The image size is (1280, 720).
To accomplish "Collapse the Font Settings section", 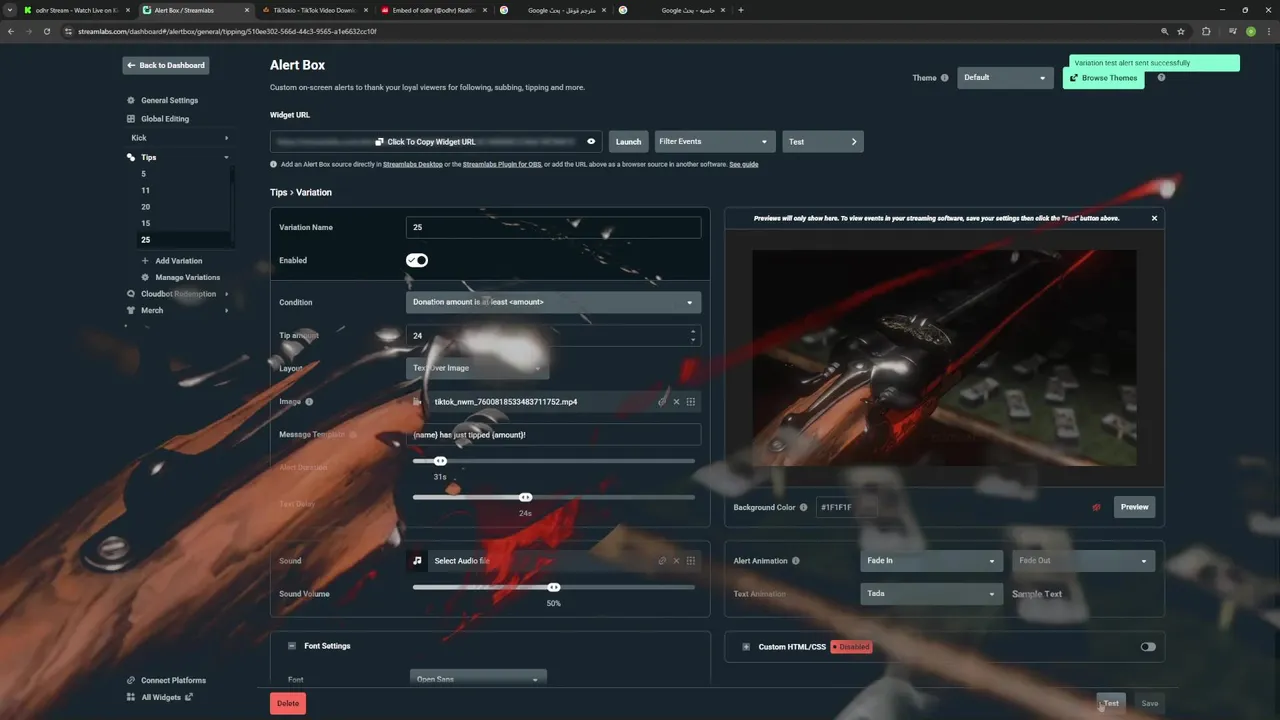I will 292,646.
